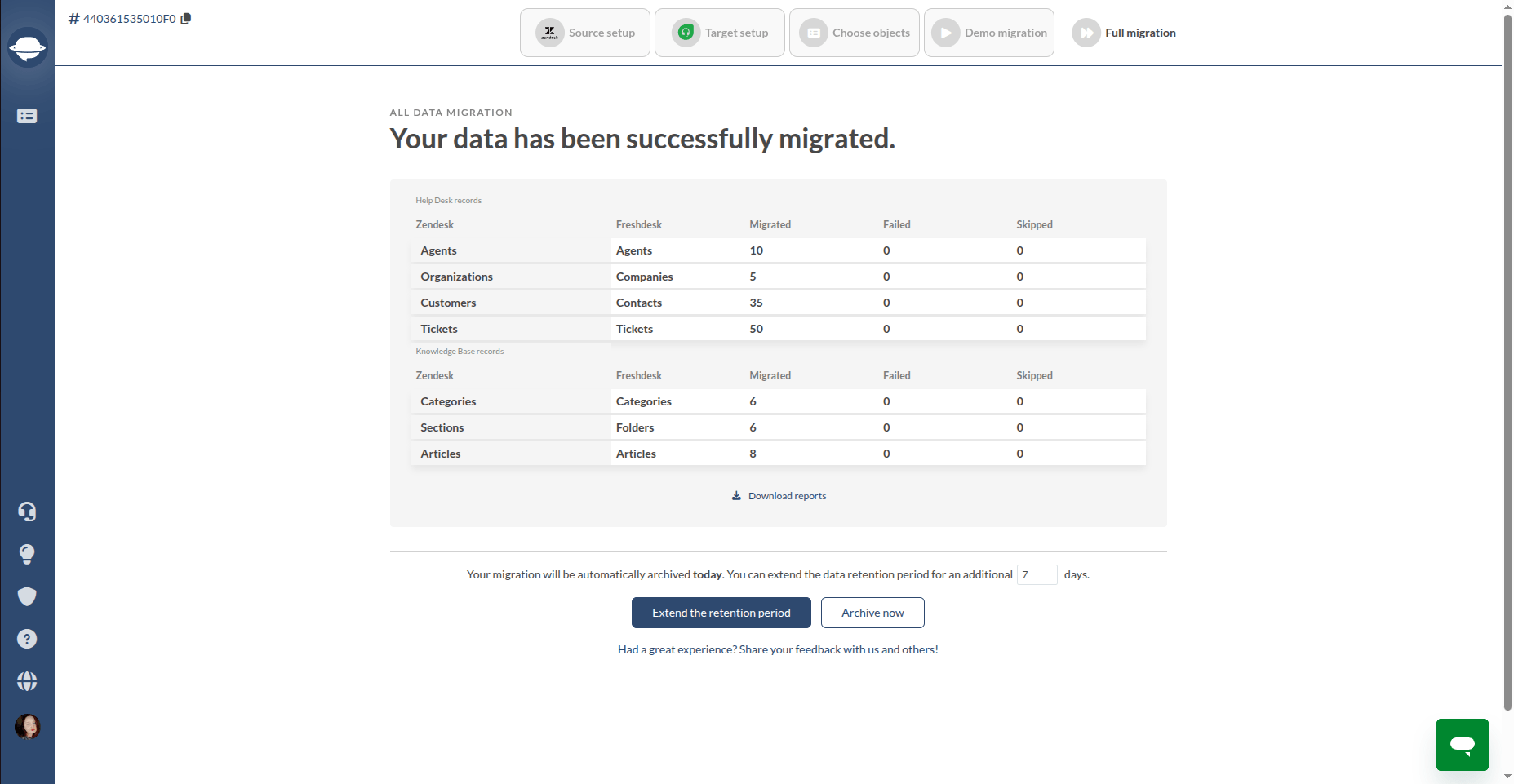Click the hash icon beside the migration ID
The width and height of the screenshot is (1514, 784).
(74, 19)
